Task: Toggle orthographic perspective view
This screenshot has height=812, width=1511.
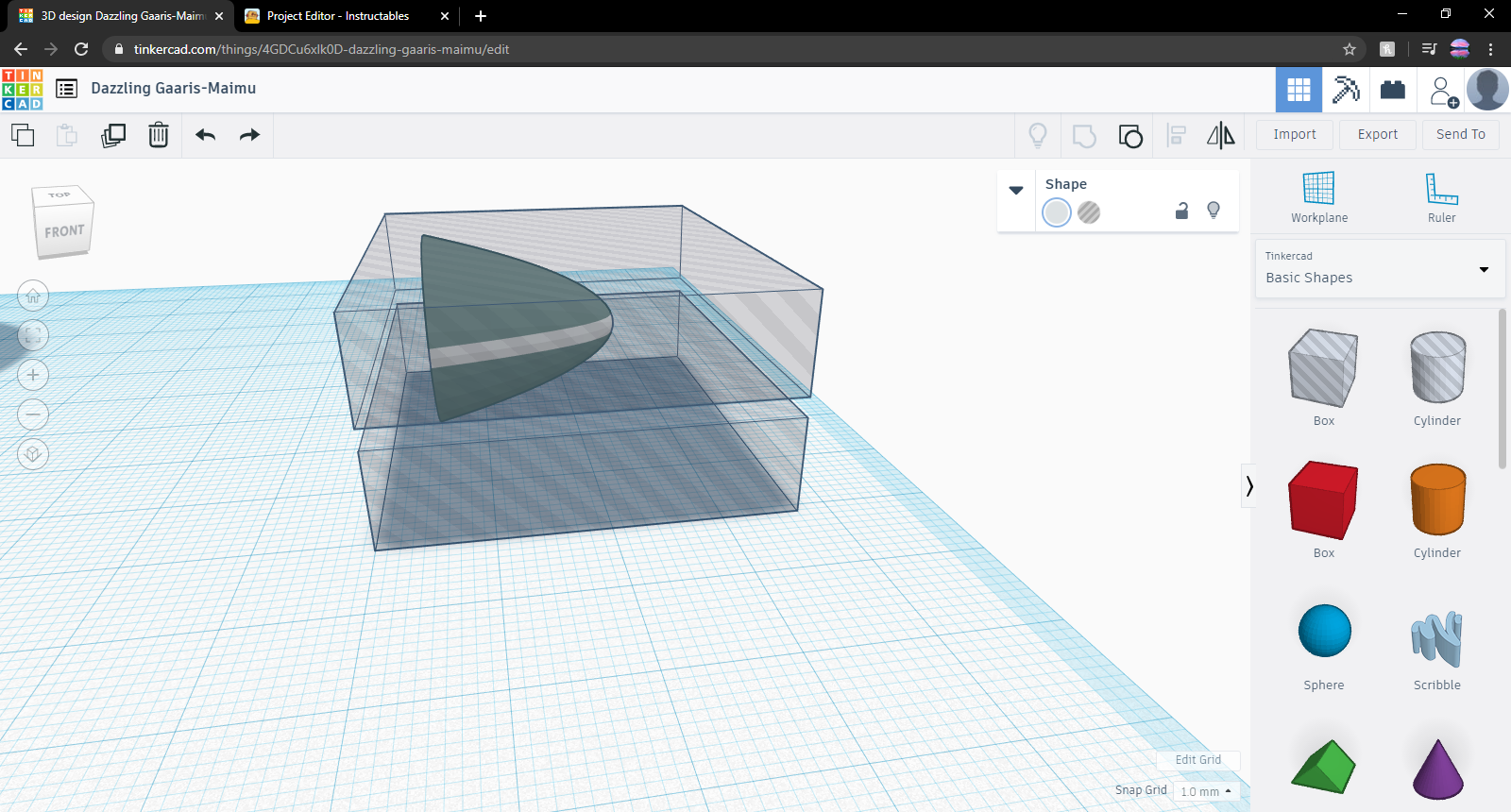Action: pyautogui.click(x=33, y=454)
